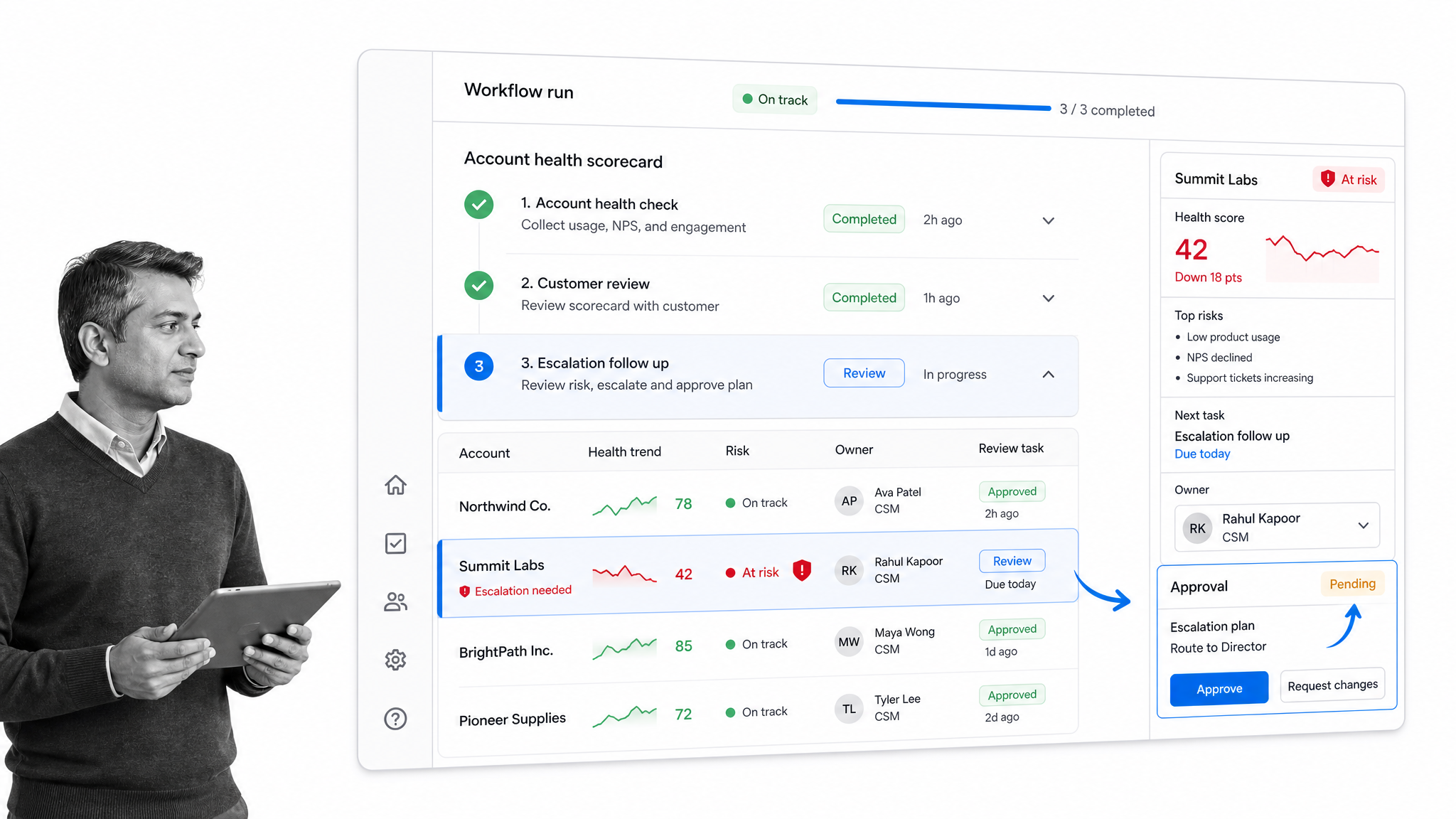
Task: Click the 3 / 3 completed text
Action: [x=1107, y=110]
